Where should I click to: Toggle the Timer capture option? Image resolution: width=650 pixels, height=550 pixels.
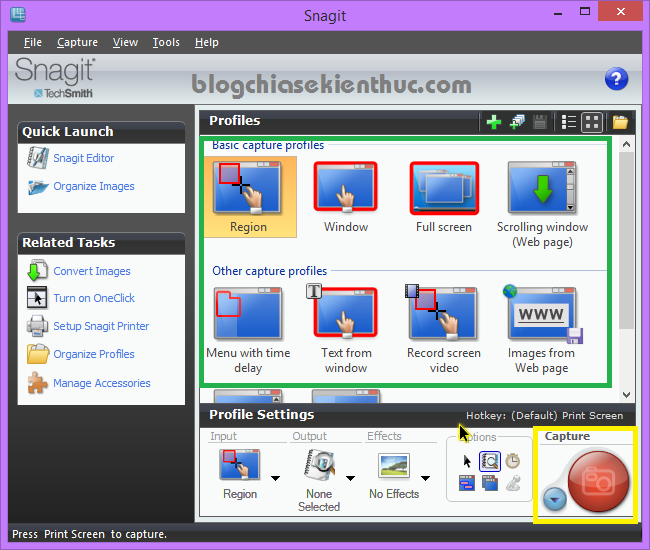click(513, 461)
